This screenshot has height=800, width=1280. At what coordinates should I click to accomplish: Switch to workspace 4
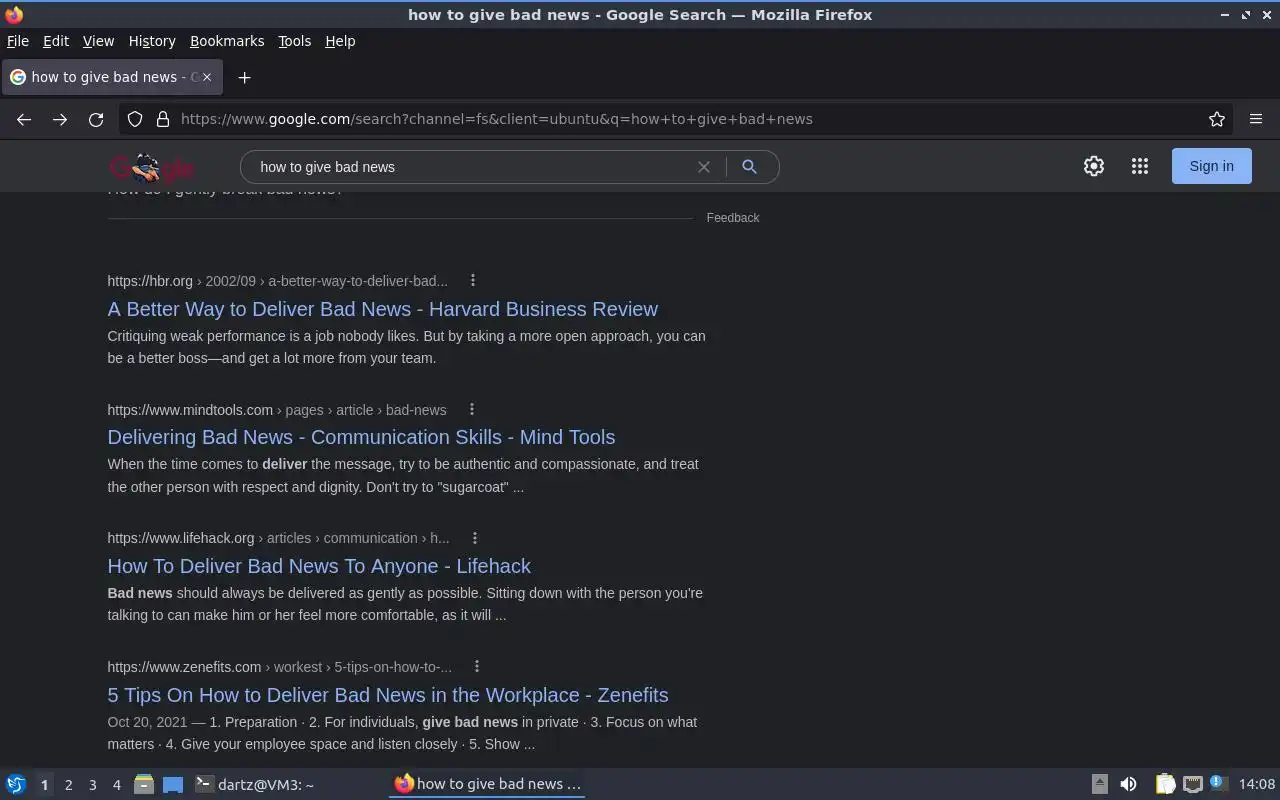click(x=116, y=785)
